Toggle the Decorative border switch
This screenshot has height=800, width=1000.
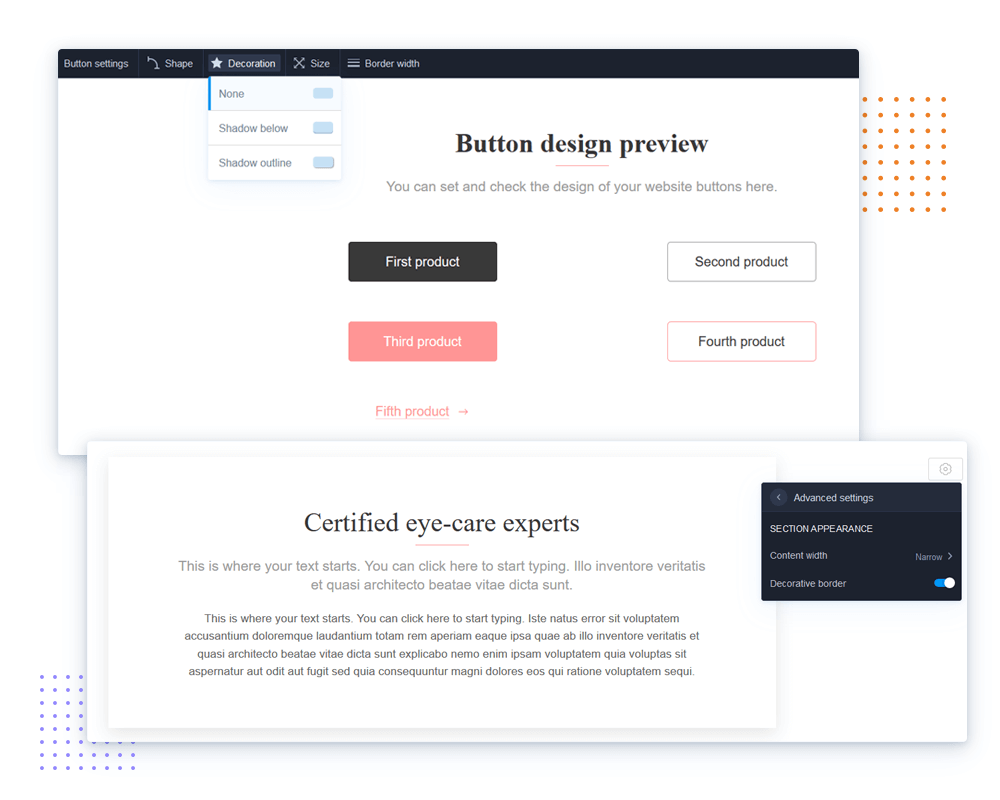coord(944,583)
